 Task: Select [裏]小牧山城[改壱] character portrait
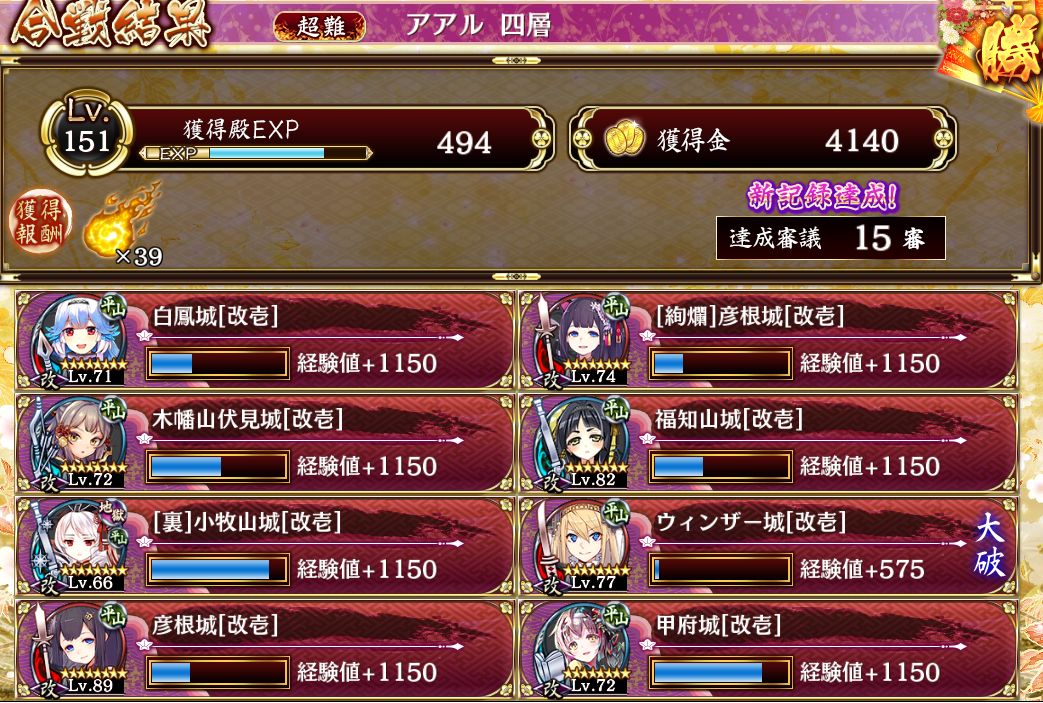pyautogui.click(x=75, y=545)
